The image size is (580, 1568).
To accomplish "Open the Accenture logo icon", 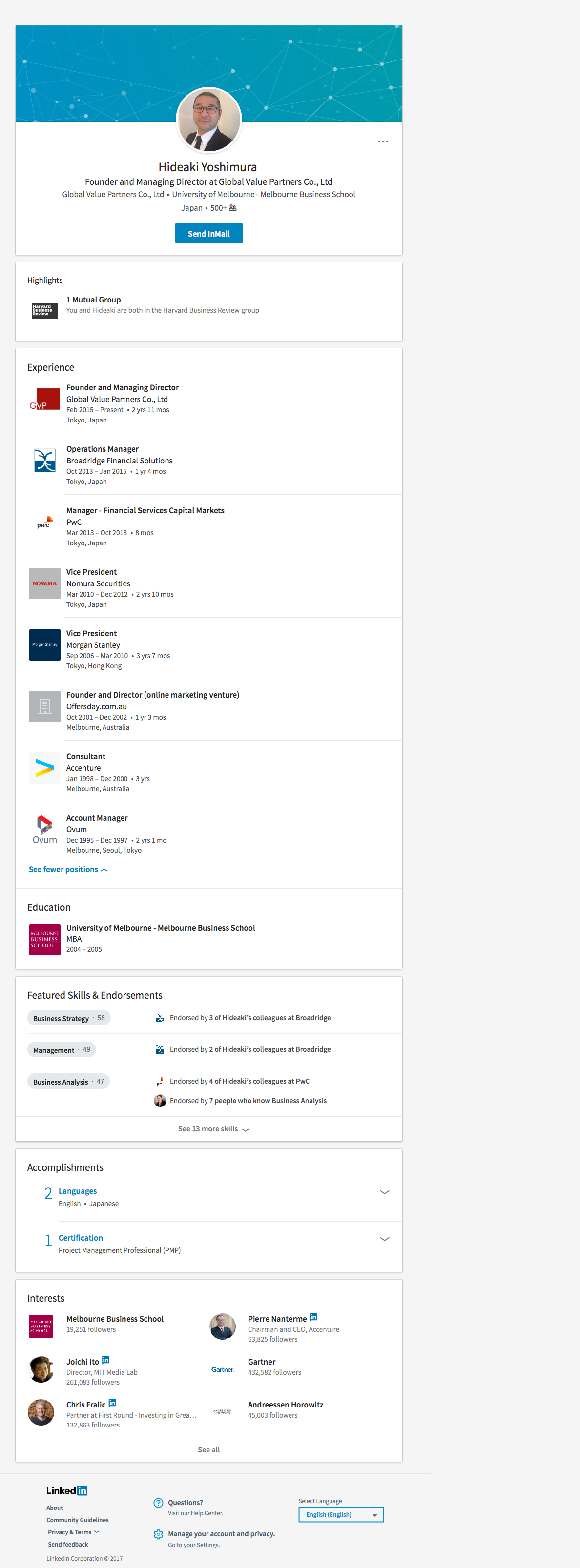I will point(44,767).
